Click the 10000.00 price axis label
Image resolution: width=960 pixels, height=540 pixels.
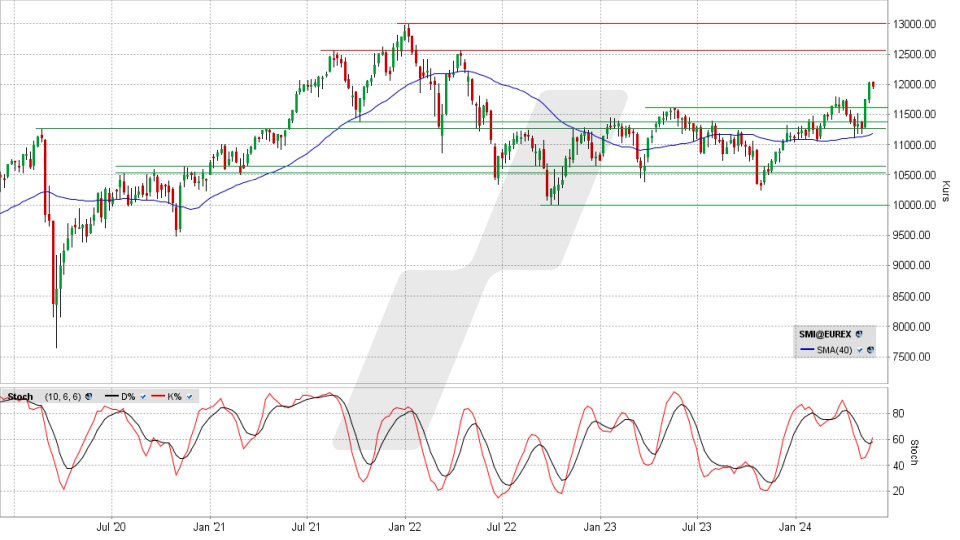[x=915, y=205]
